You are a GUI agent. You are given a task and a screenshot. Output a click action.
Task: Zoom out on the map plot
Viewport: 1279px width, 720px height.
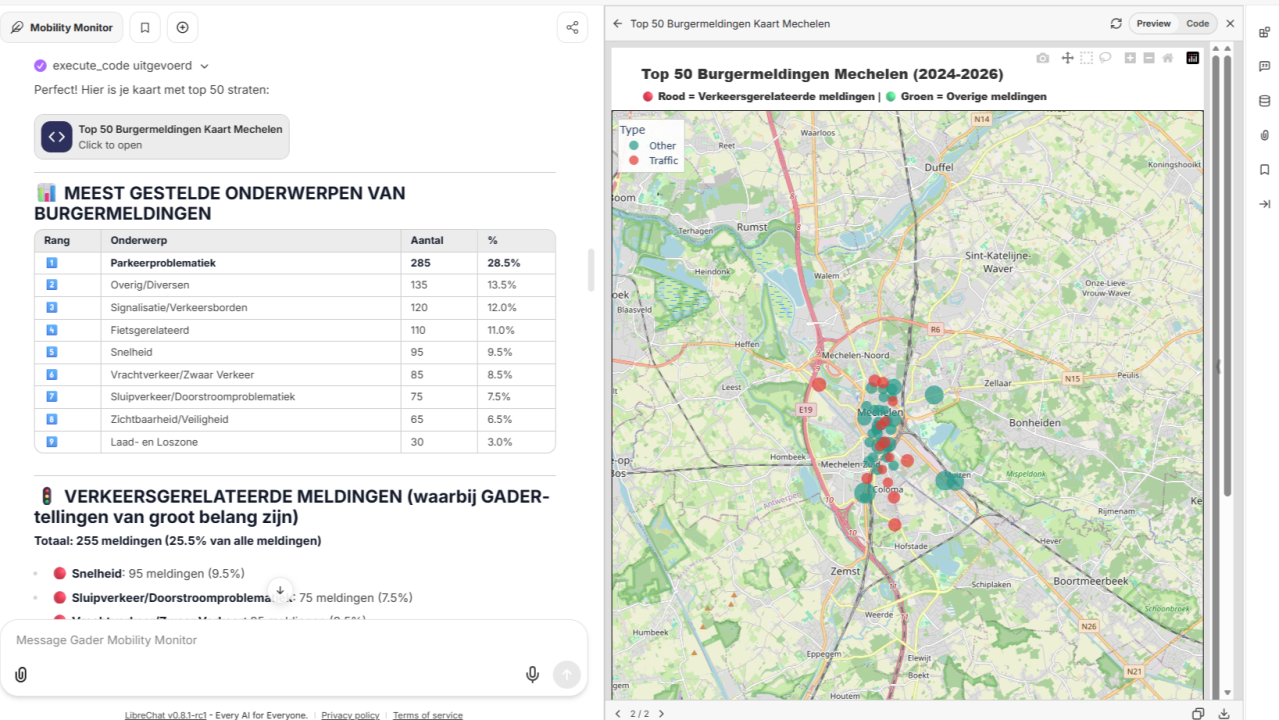1149,58
